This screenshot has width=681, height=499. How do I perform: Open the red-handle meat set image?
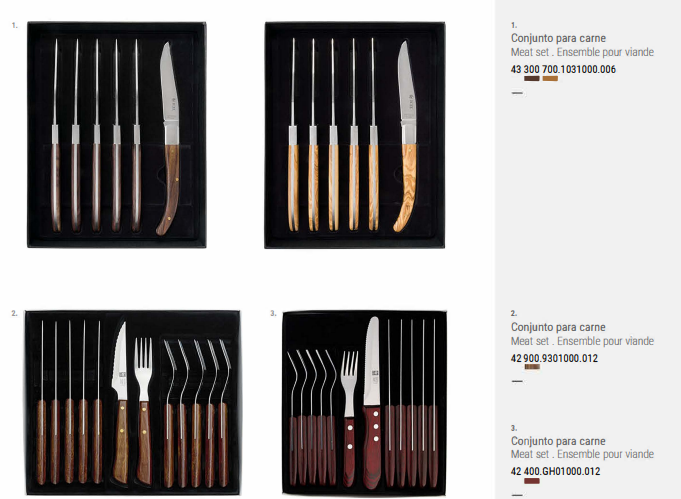coord(364,403)
